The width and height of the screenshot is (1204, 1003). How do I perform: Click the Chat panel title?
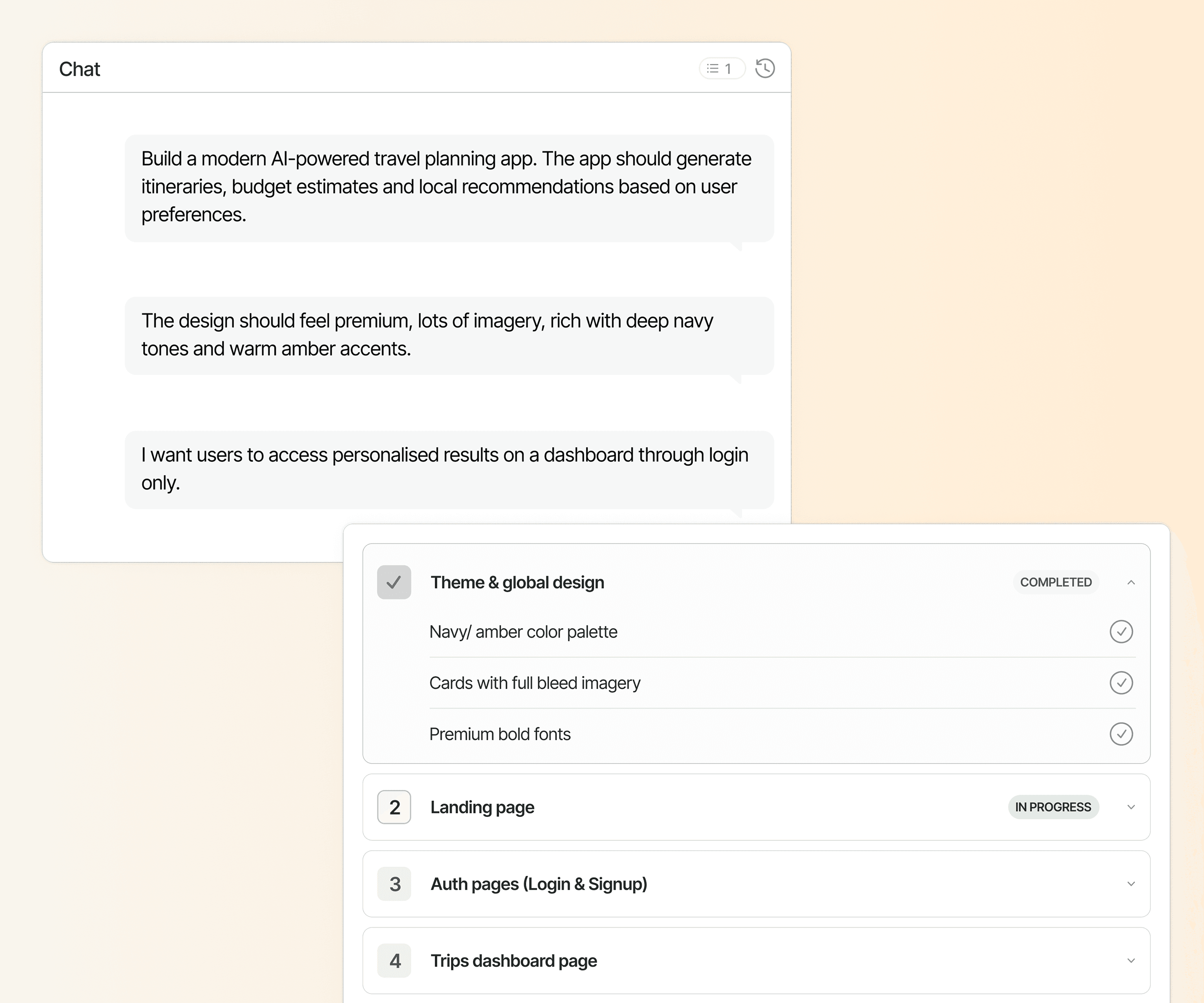click(80, 69)
